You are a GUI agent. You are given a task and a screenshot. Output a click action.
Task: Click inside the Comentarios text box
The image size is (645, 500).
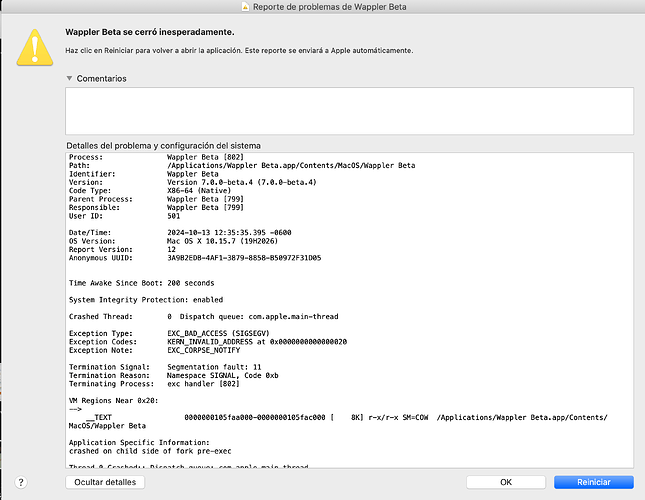coord(349,110)
